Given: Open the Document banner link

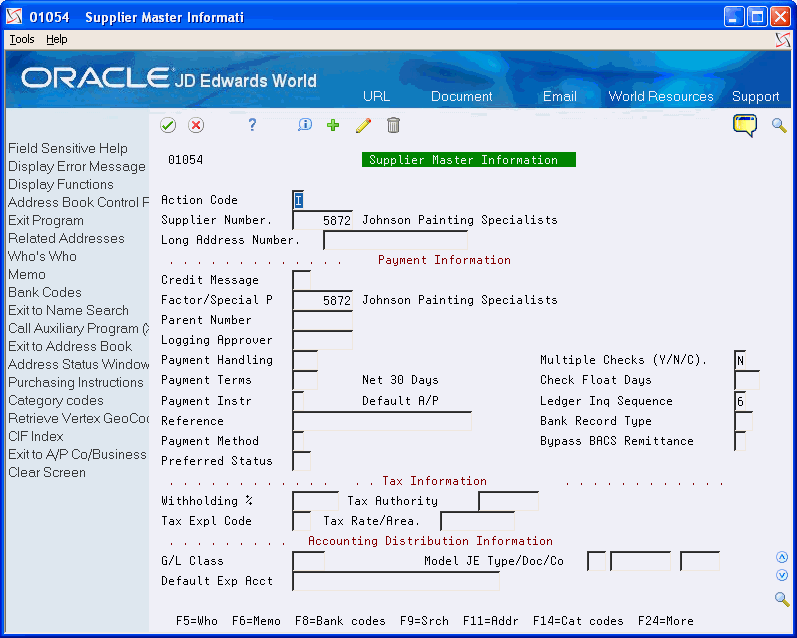Looking at the screenshot, I should pos(462,97).
